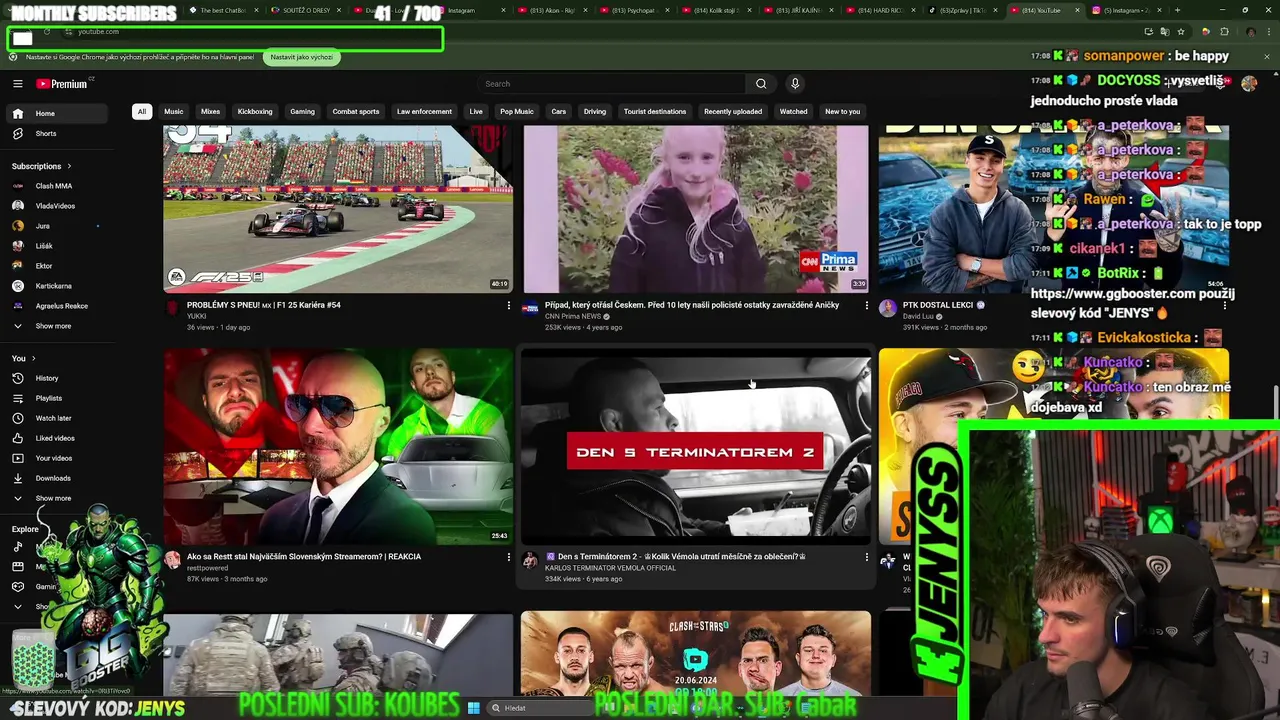Select the All filter chip
Image resolution: width=1280 pixels, height=720 pixels.
coord(142,112)
